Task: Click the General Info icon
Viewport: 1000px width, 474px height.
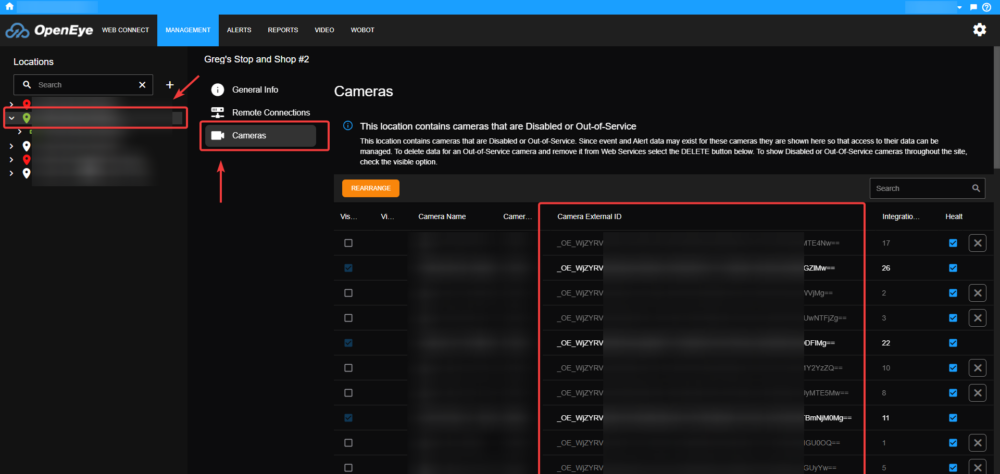Action: click(x=218, y=89)
